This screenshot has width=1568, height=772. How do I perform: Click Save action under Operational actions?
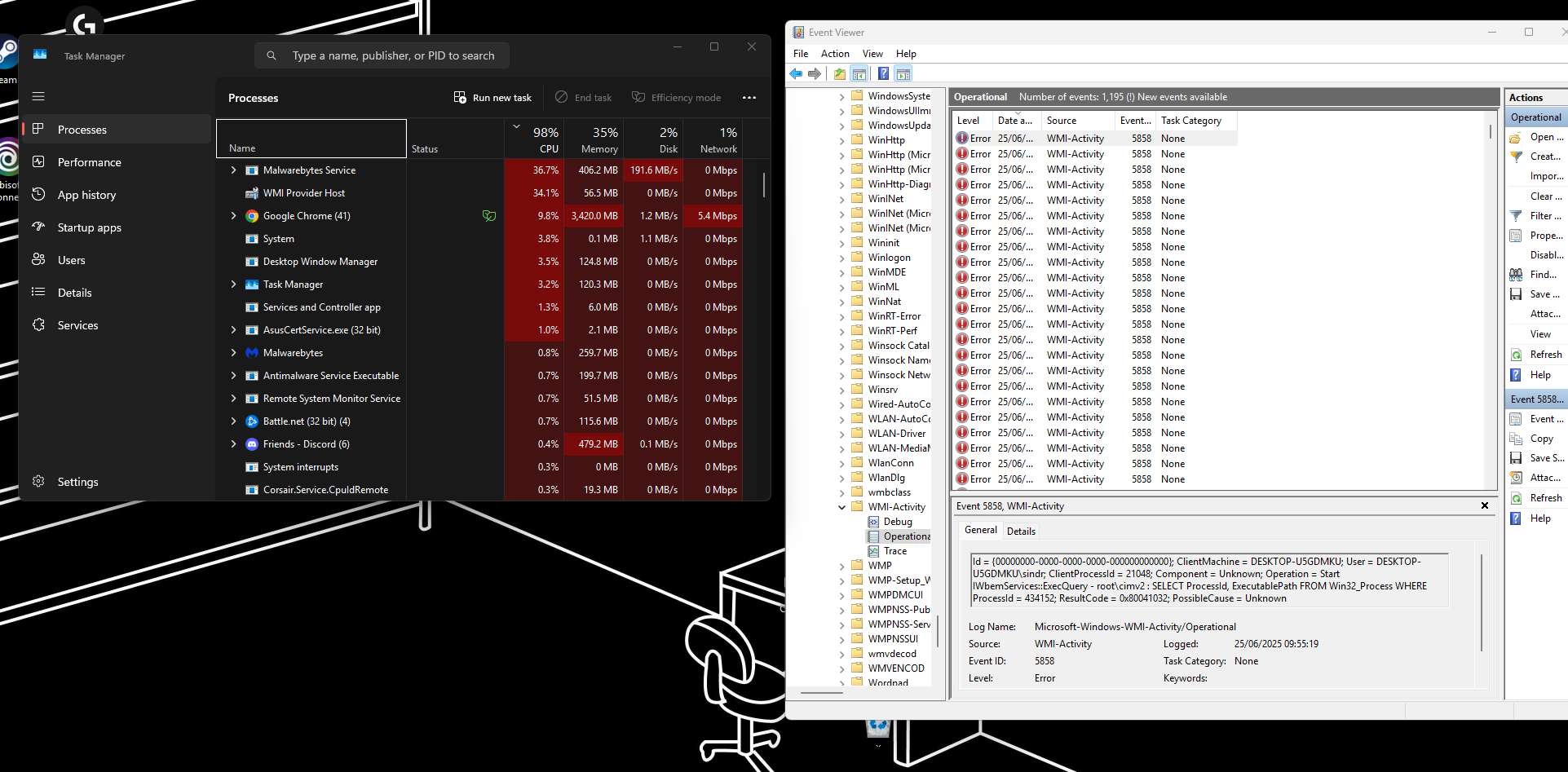[x=1536, y=294]
